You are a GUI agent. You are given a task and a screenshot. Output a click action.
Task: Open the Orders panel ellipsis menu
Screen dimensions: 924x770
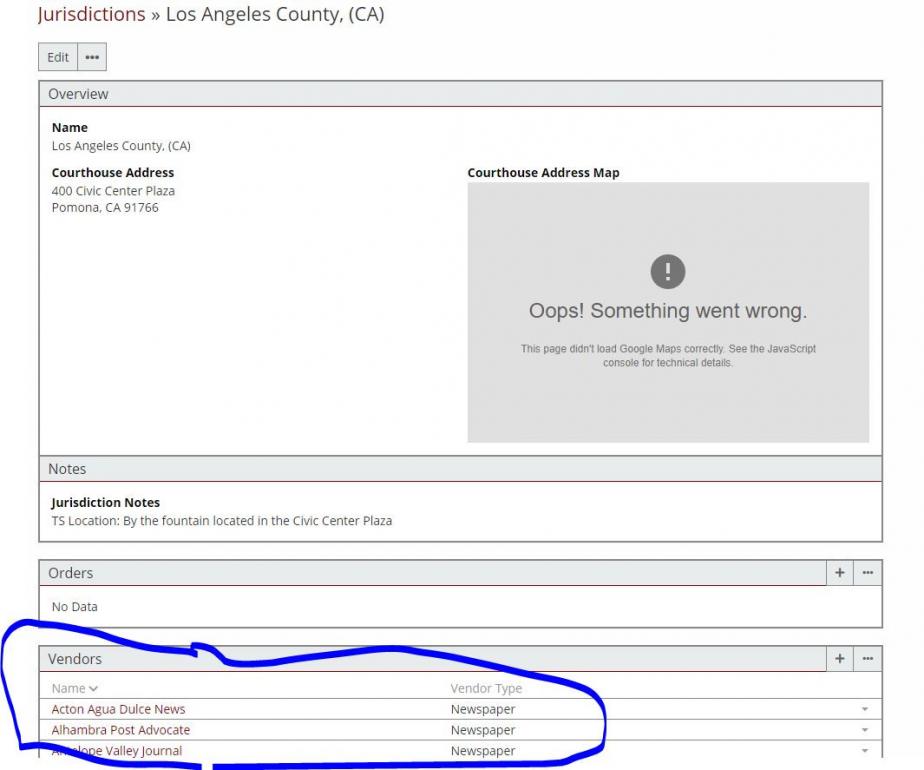[868, 573]
